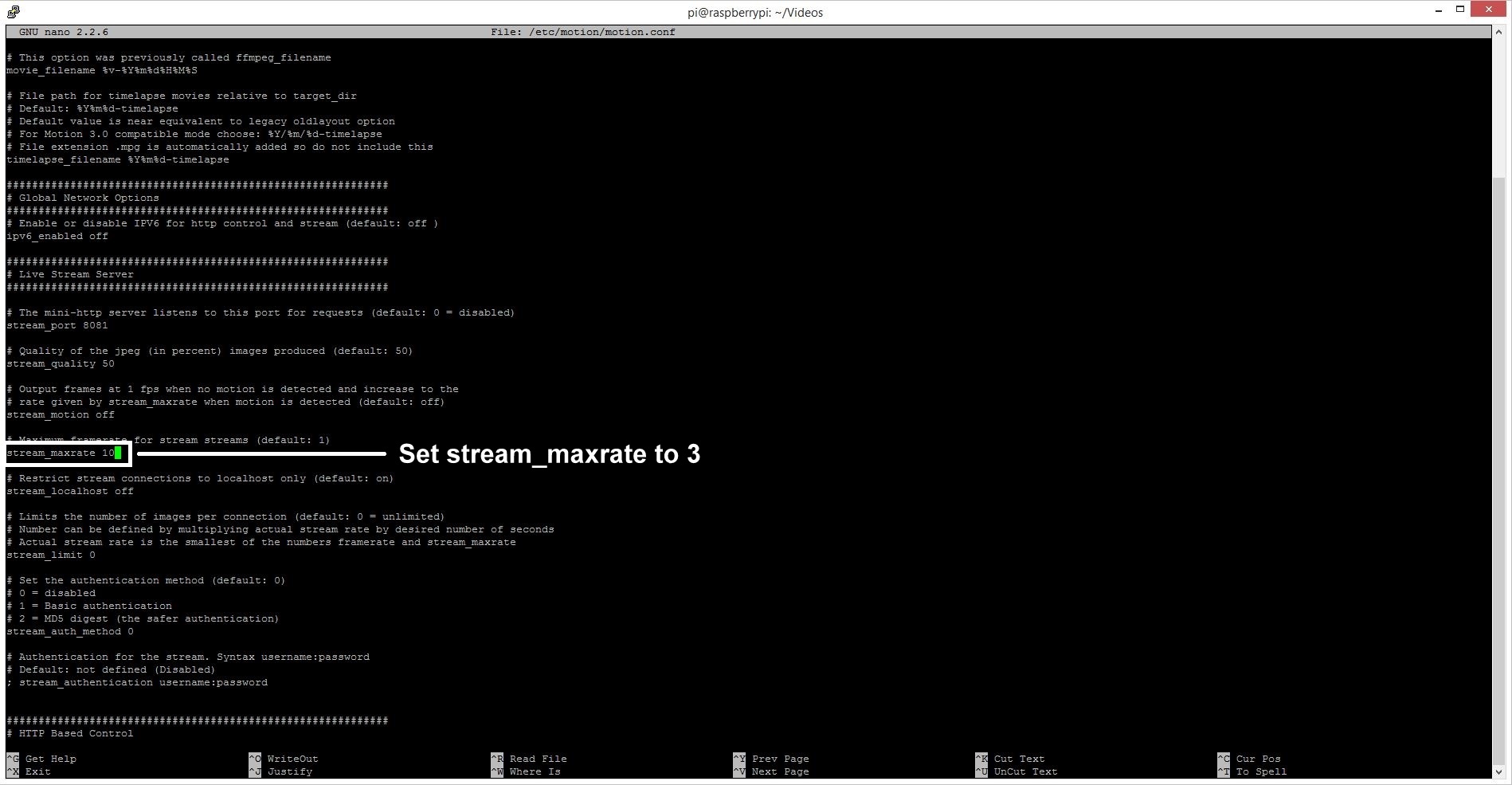Place cursor on 'ipv6_enabled off' line
The width and height of the screenshot is (1512, 785).
click(x=57, y=236)
